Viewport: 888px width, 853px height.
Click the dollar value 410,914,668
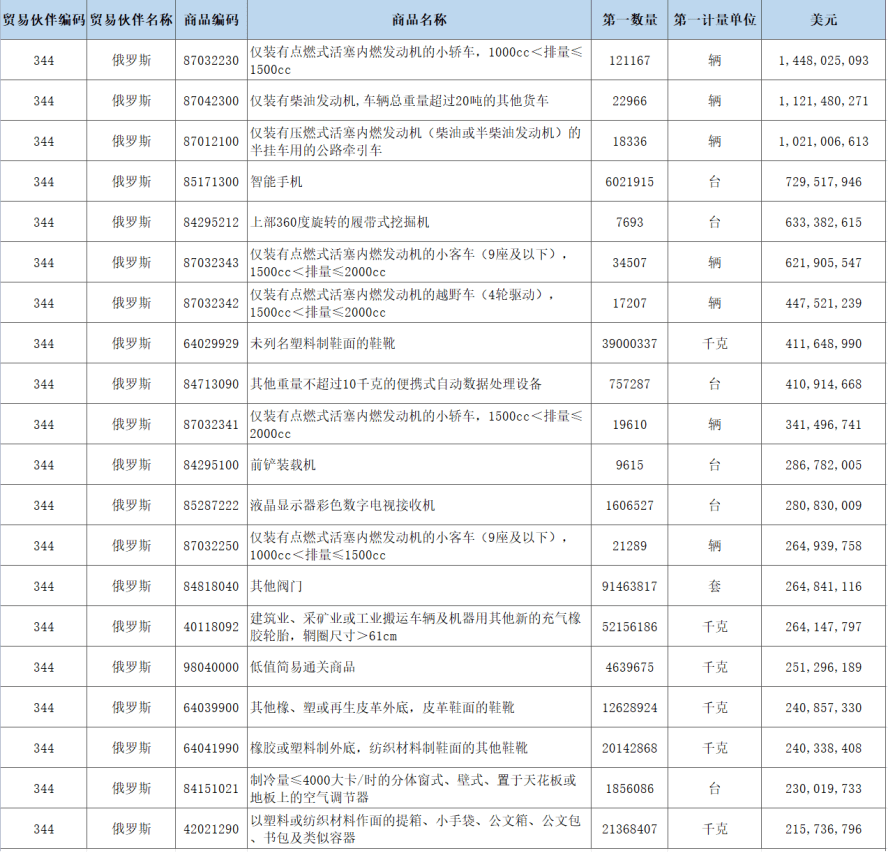823,384
